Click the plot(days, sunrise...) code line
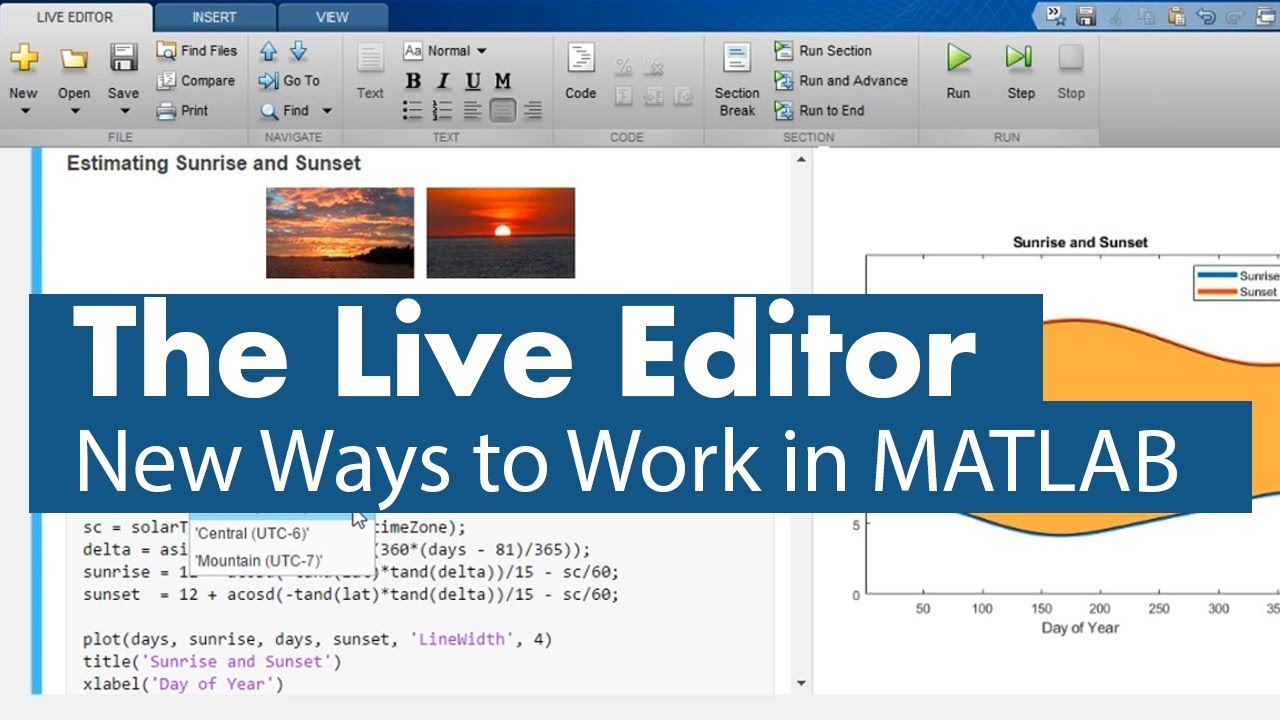 [317, 639]
